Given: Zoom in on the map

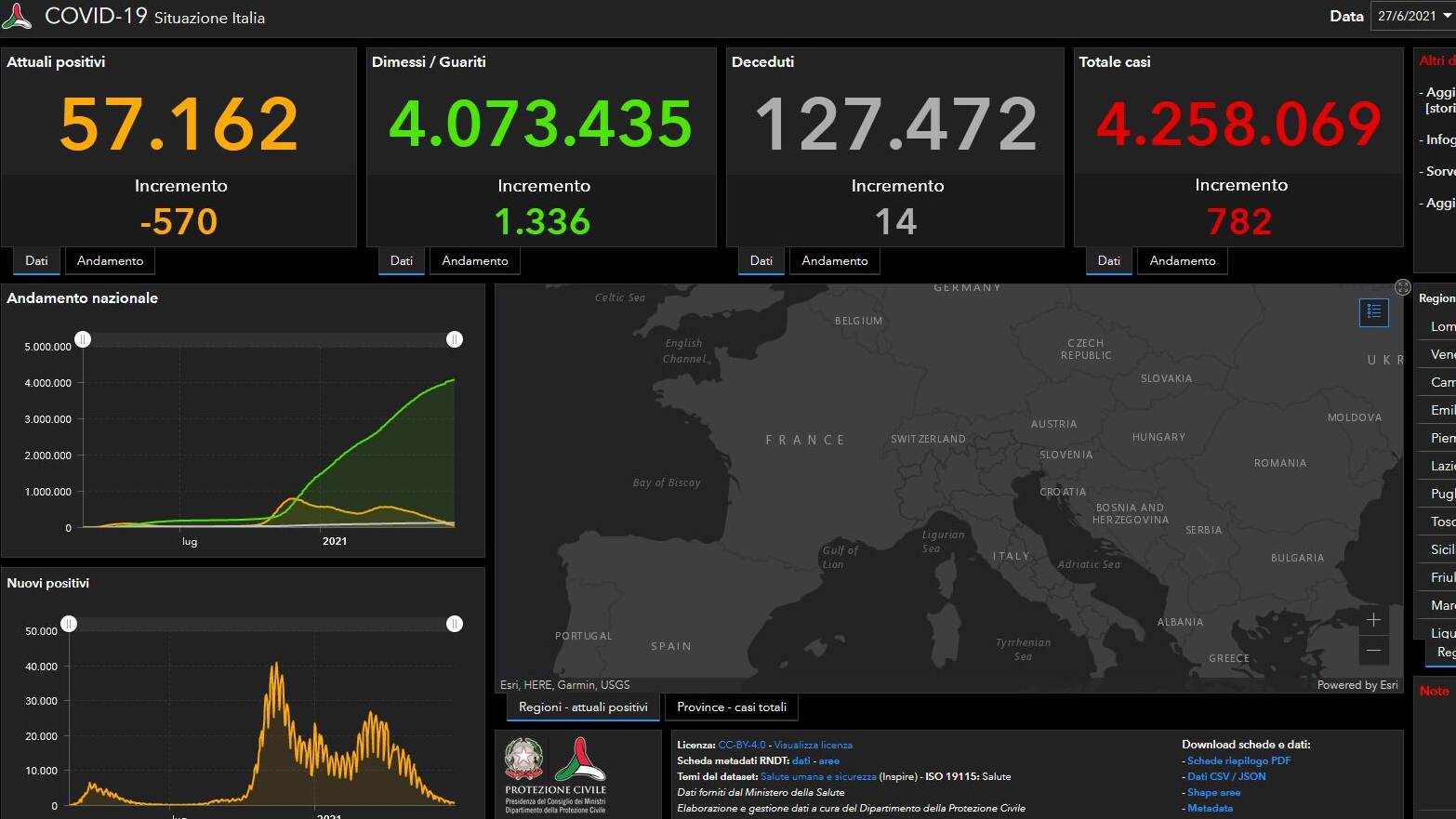Looking at the screenshot, I should tap(1373, 620).
